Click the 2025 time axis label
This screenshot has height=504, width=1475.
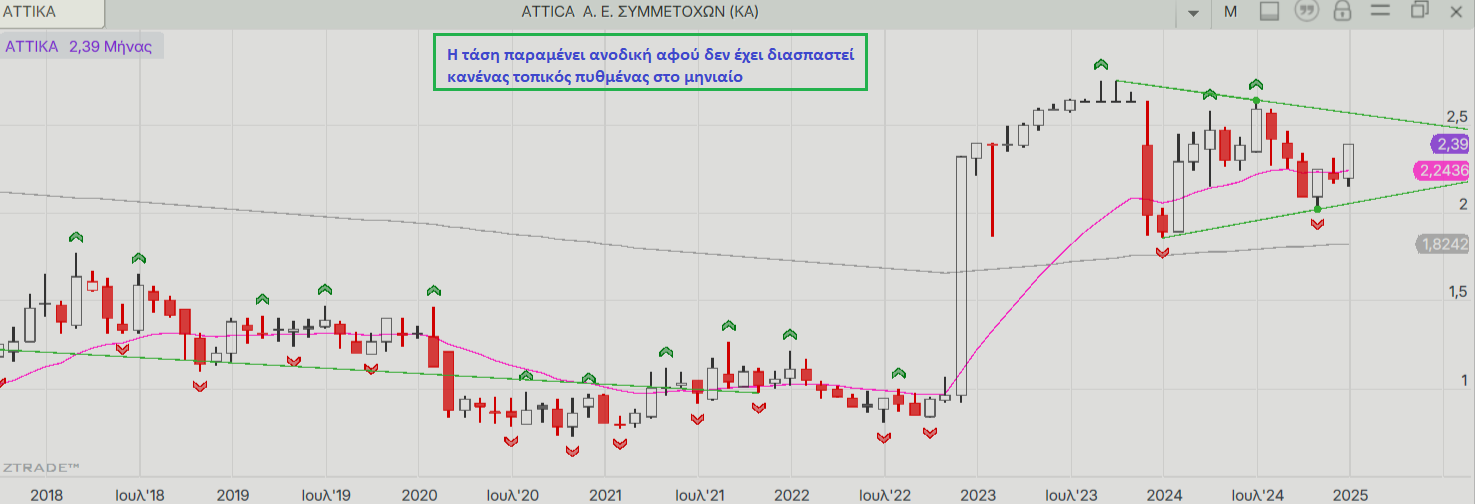pos(1350,495)
